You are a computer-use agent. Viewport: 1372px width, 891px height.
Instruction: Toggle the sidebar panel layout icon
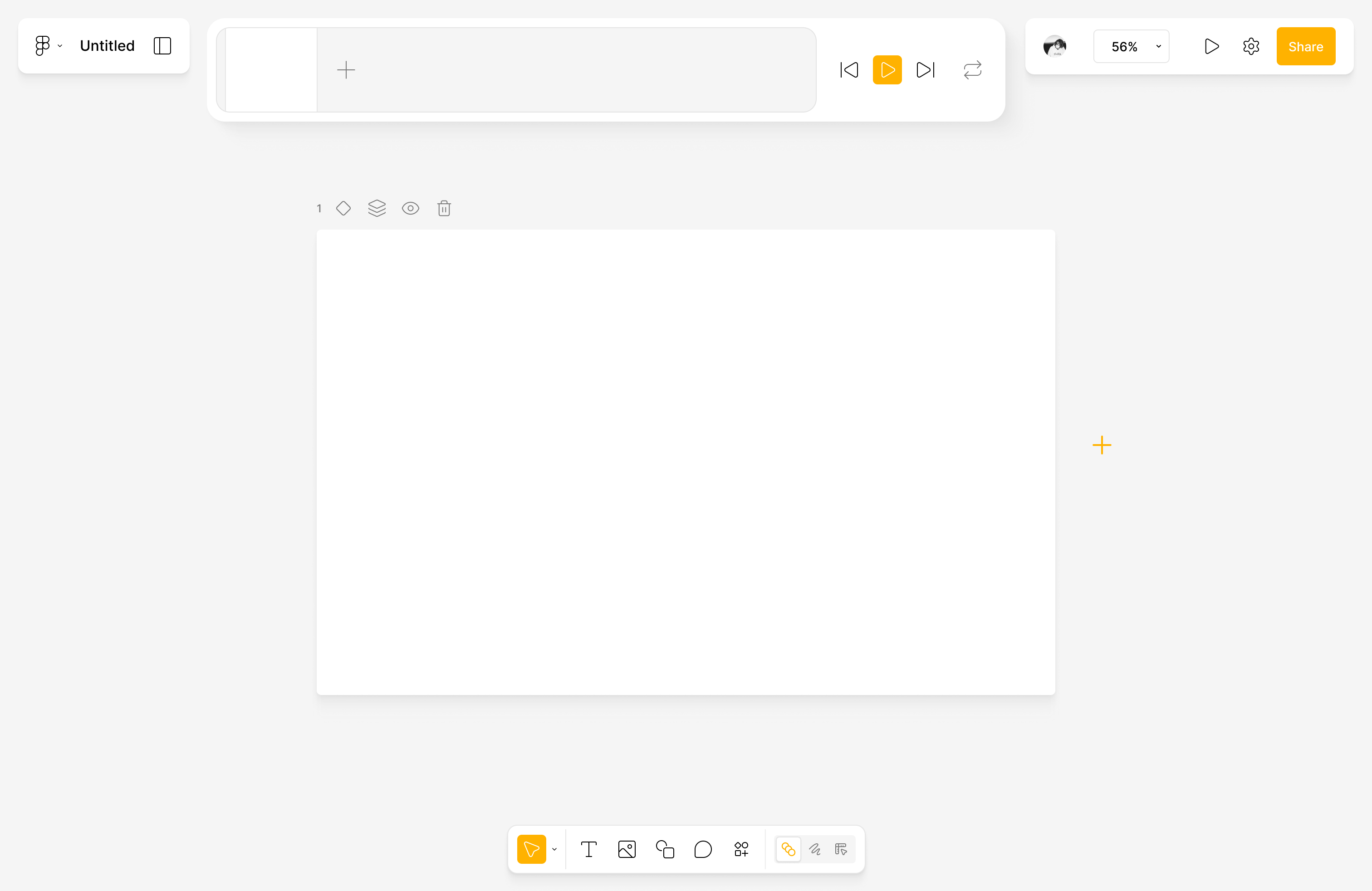(x=162, y=45)
